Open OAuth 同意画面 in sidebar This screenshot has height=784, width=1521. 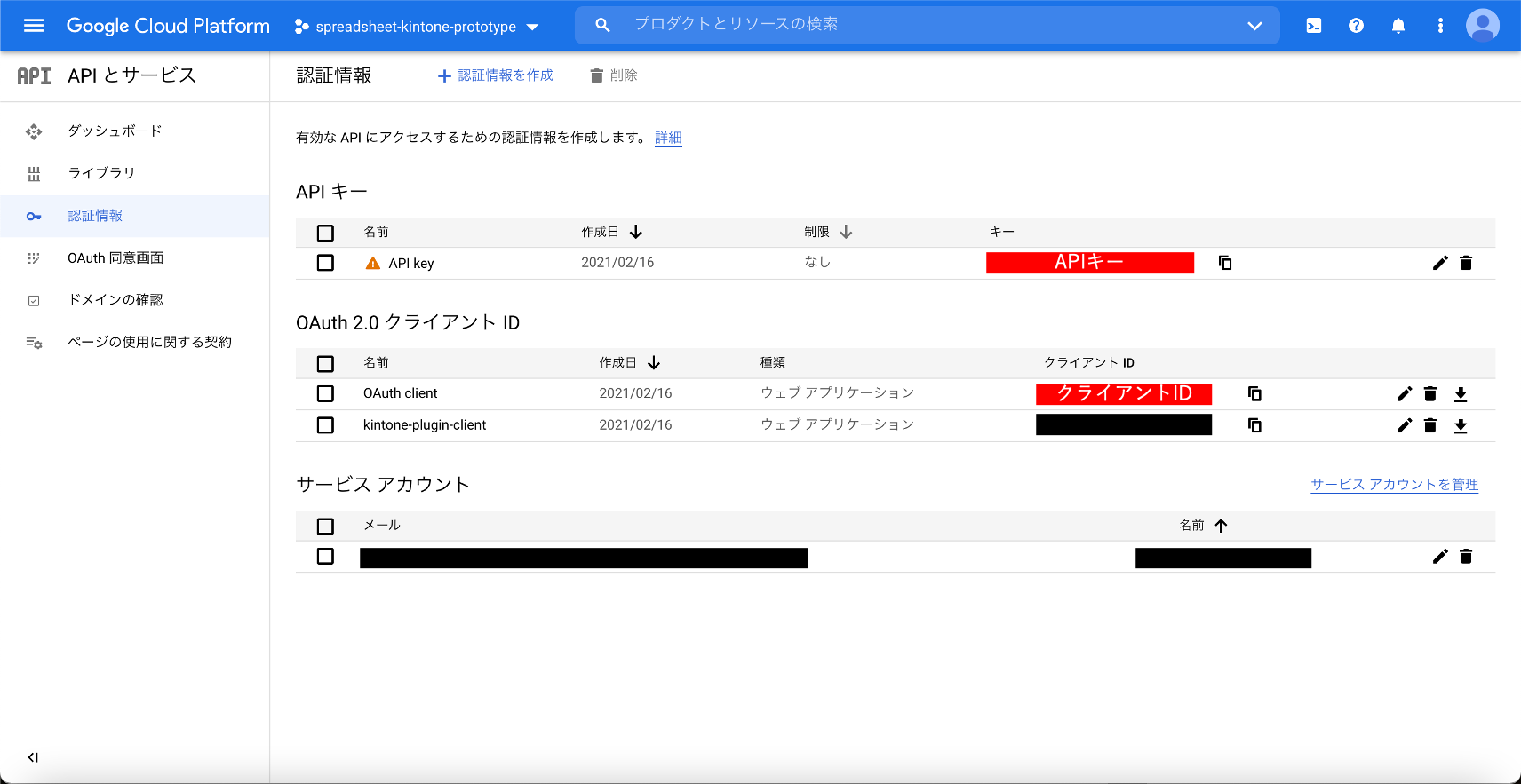pyautogui.click(x=115, y=257)
